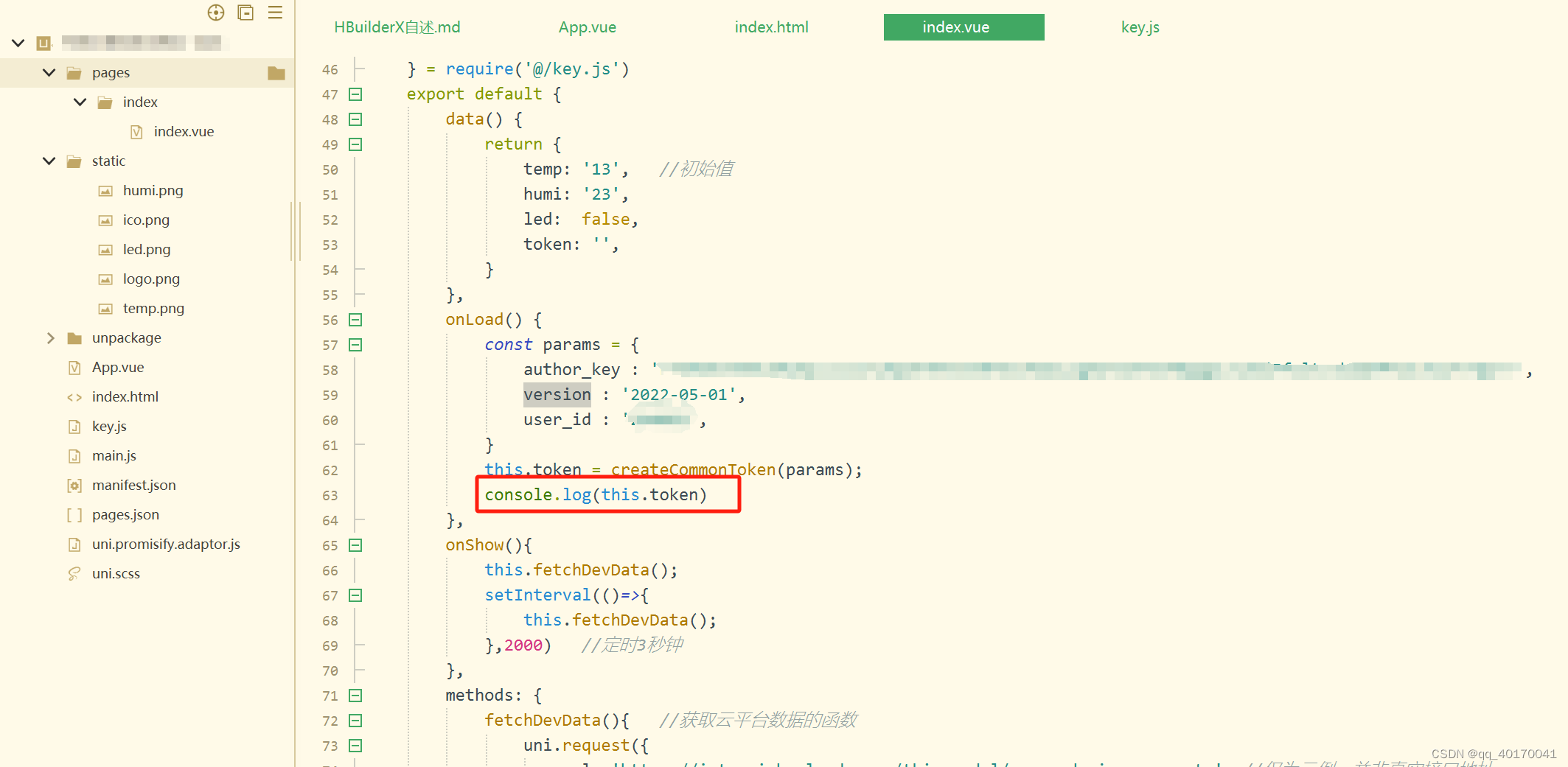Click the index folder icon

click(105, 102)
